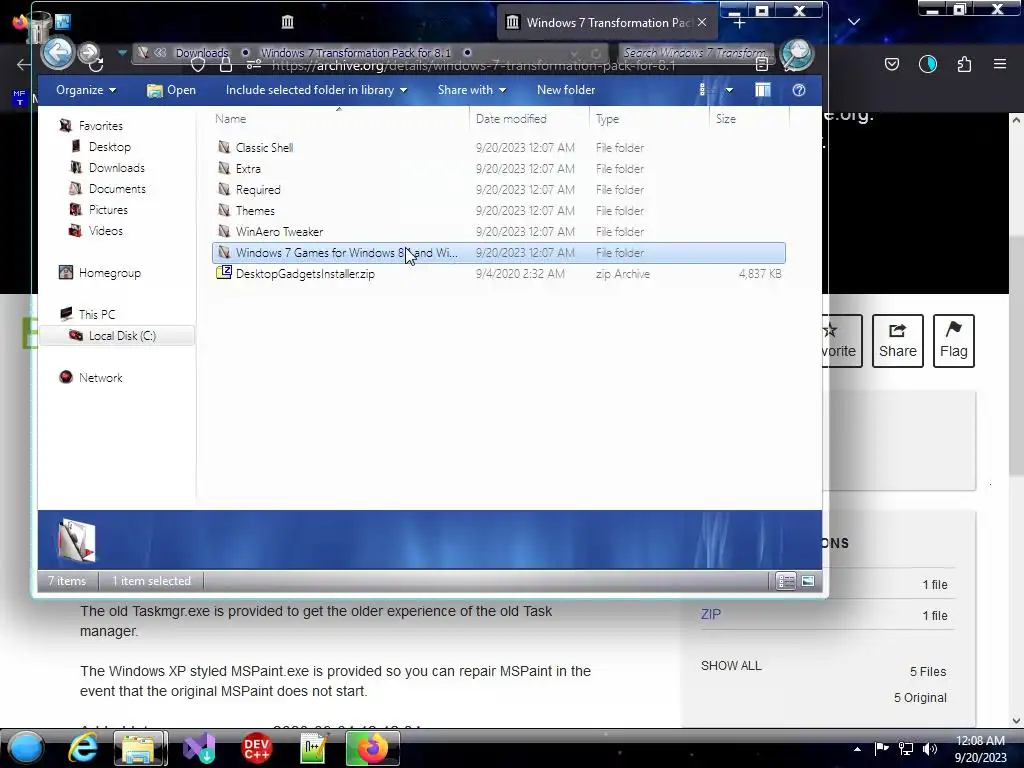Screen dimensions: 1024x768
Task: Click the magnifier search icon in Explorer
Action: [x=796, y=54]
